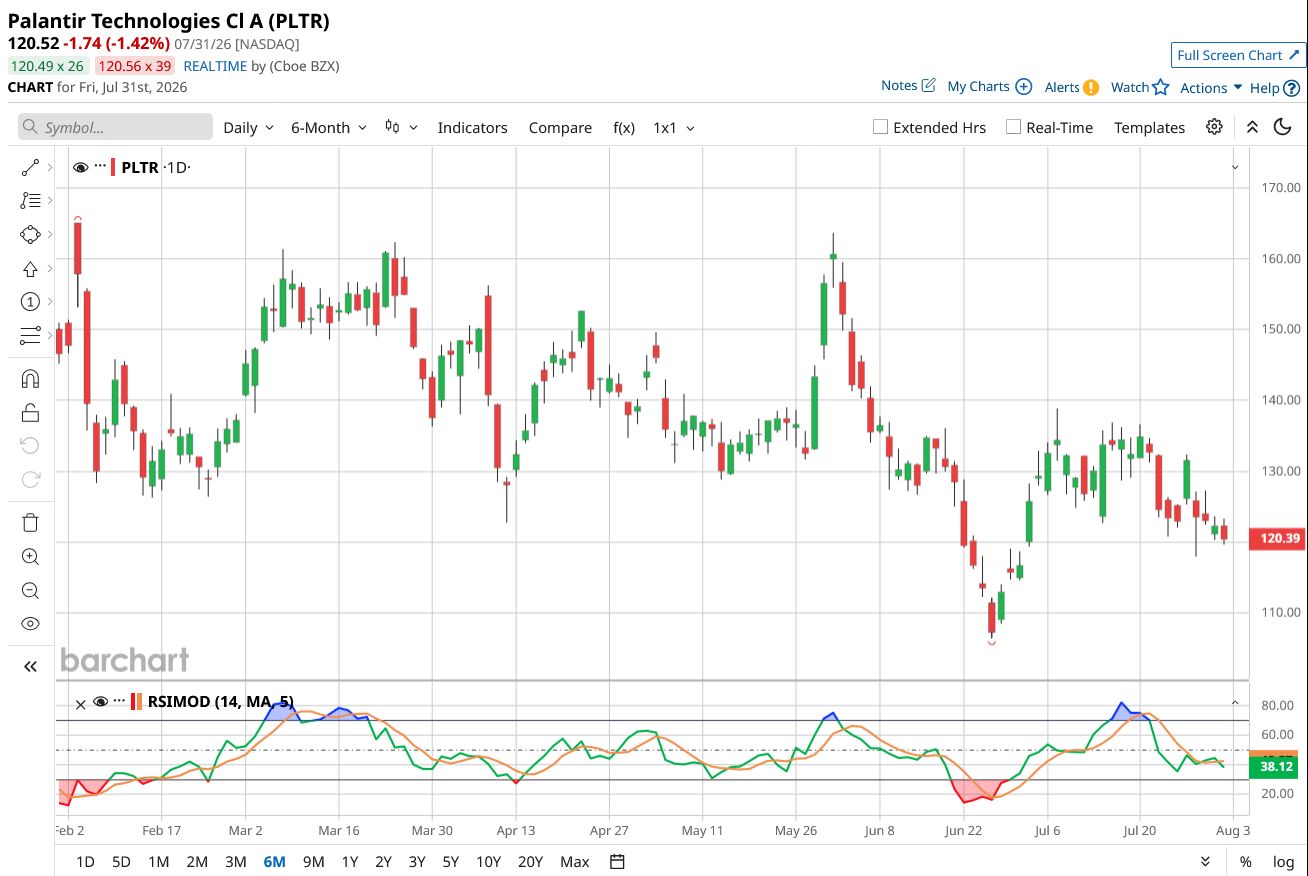Open Notes for this chart
The width and height of the screenshot is (1308, 876).
click(x=908, y=86)
